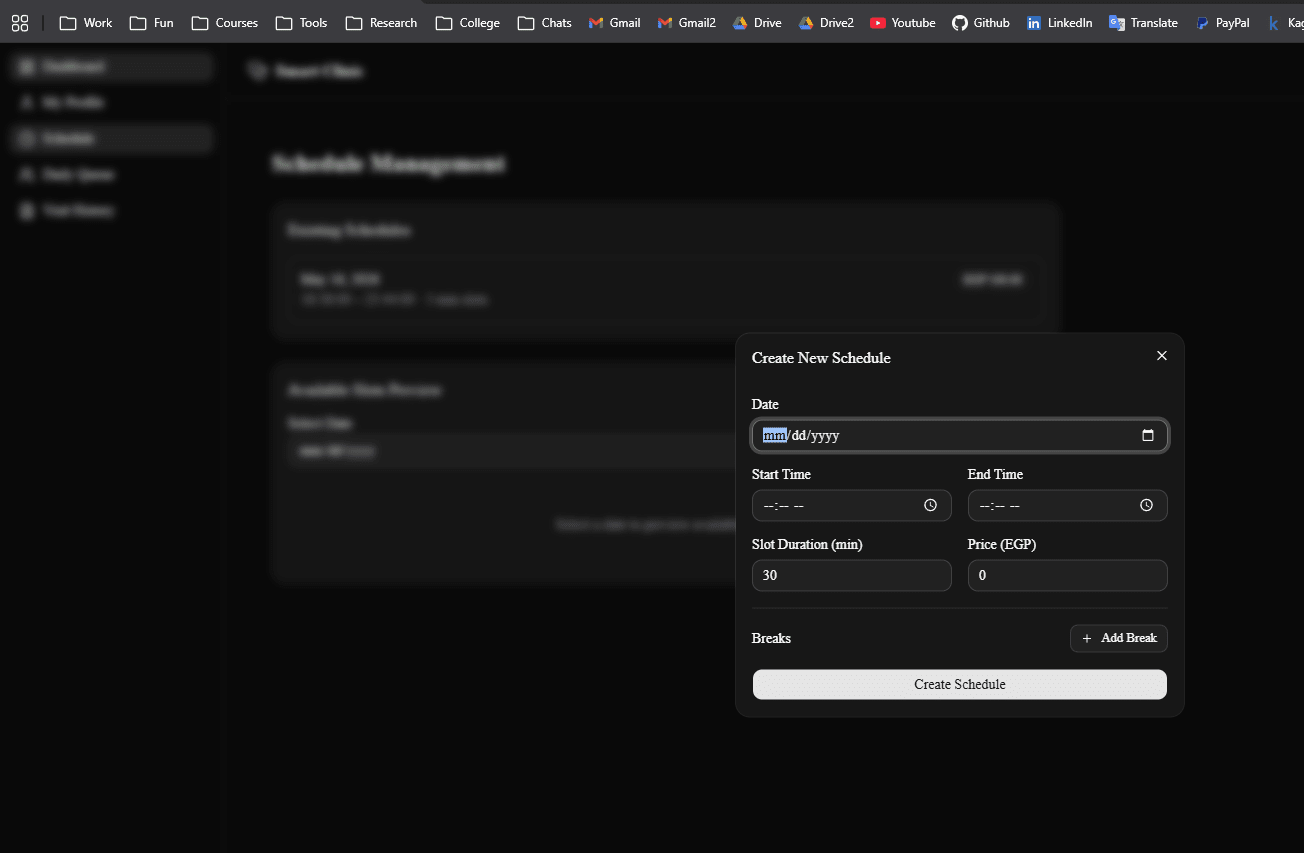Open the Translate bookmark
This screenshot has width=1304, height=853.
click(1144, 23)
